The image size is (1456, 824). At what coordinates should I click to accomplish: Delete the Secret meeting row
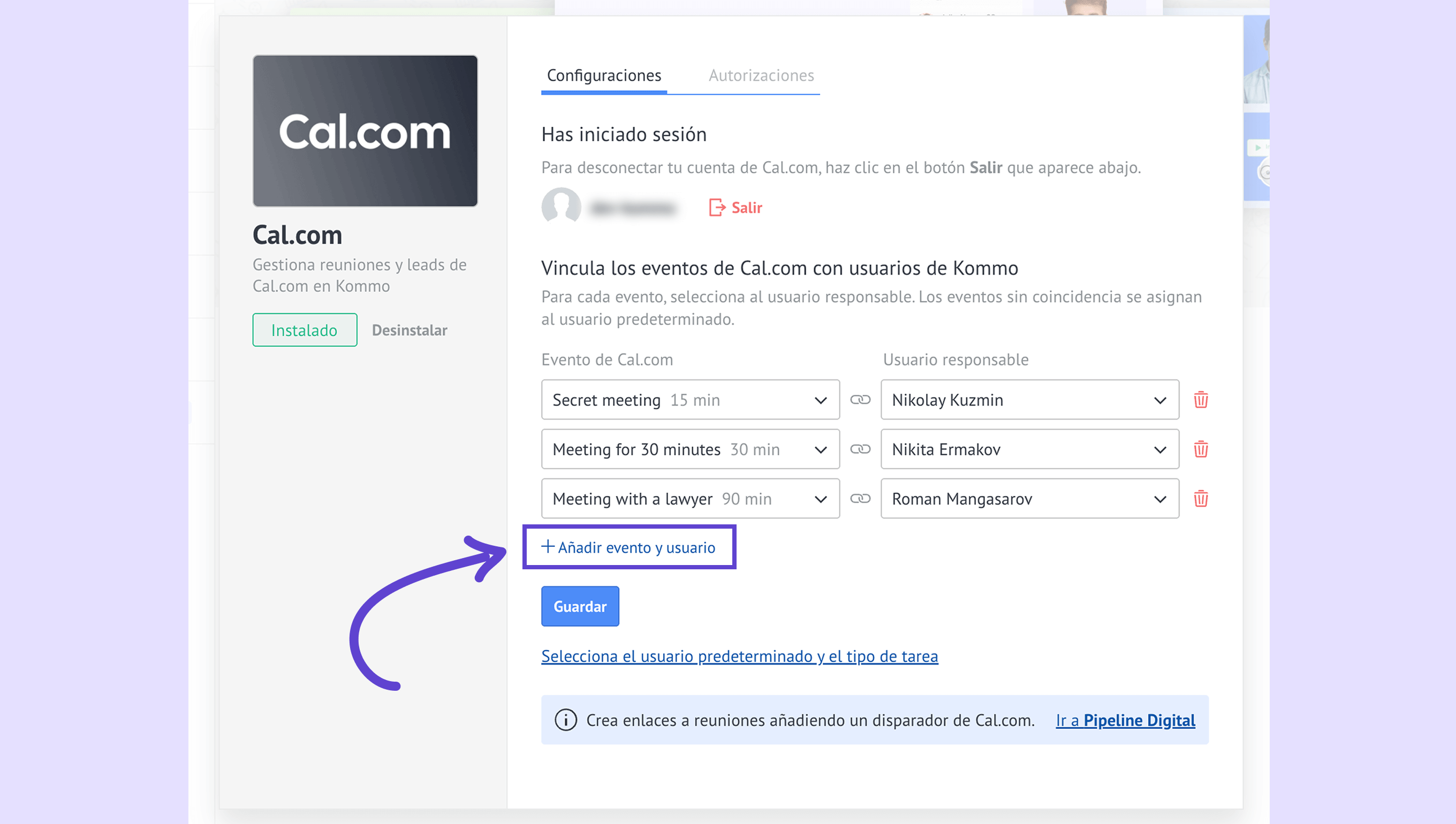pyautogui.click(x=1200, y=400)
